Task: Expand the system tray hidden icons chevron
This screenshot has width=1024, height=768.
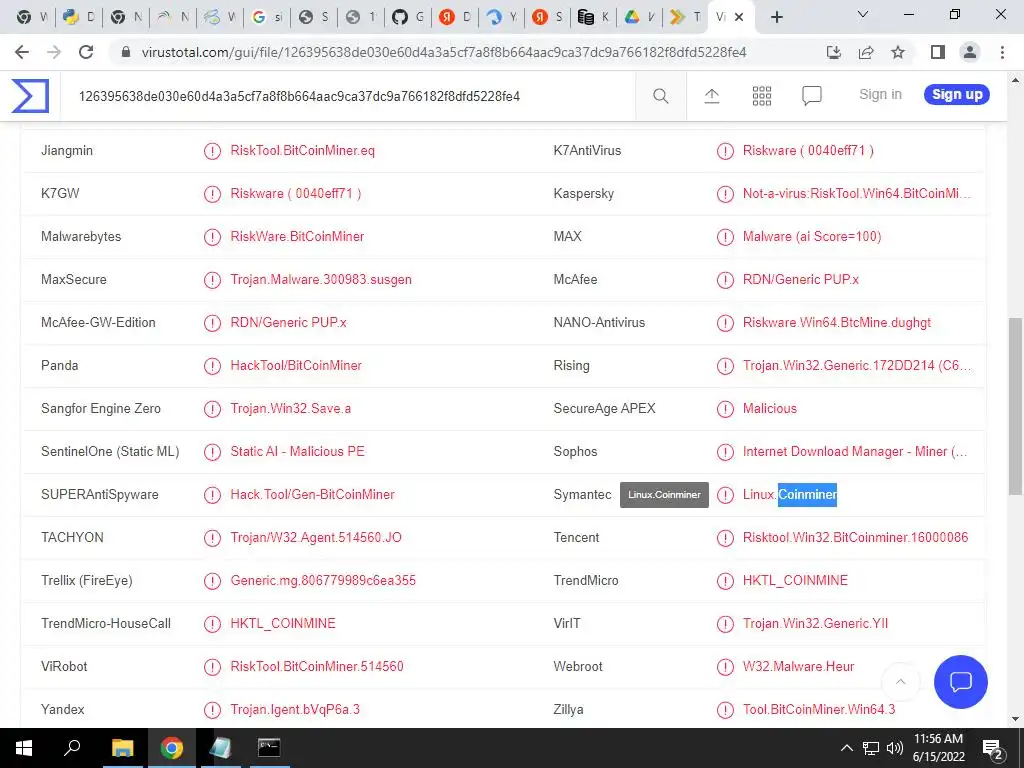Action: coord(846,748)
